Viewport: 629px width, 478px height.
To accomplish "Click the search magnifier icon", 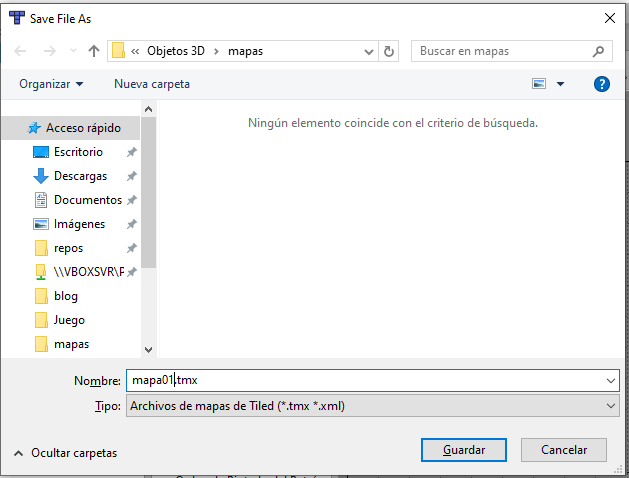I will [x=598, y=50].
